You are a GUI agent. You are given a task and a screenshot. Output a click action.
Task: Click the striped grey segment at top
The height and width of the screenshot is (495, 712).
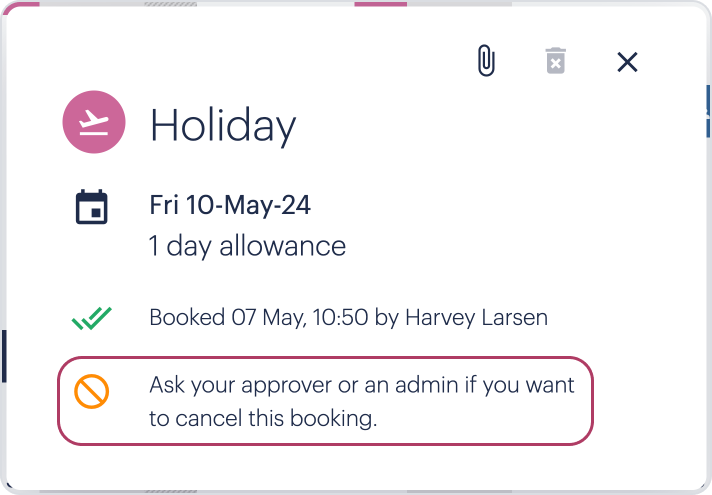click(x=171, y=4)
